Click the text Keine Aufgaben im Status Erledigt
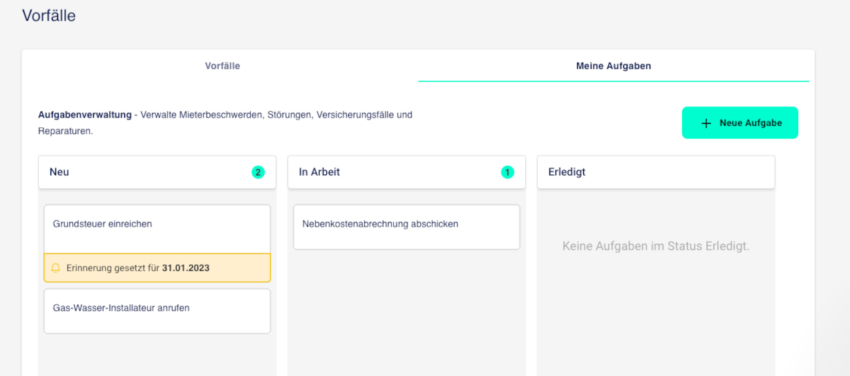Screen dimensions: 850x376 coord(656,247)
